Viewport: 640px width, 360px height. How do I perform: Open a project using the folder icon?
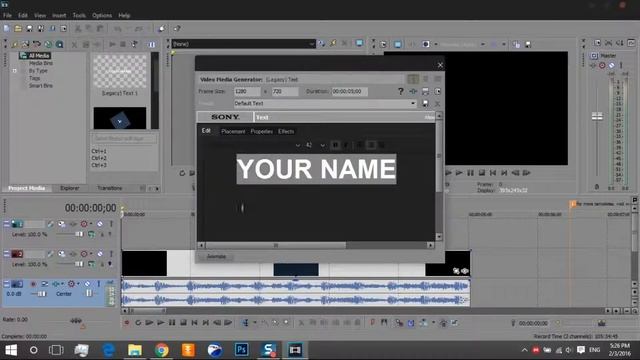[x=18, y=29]
